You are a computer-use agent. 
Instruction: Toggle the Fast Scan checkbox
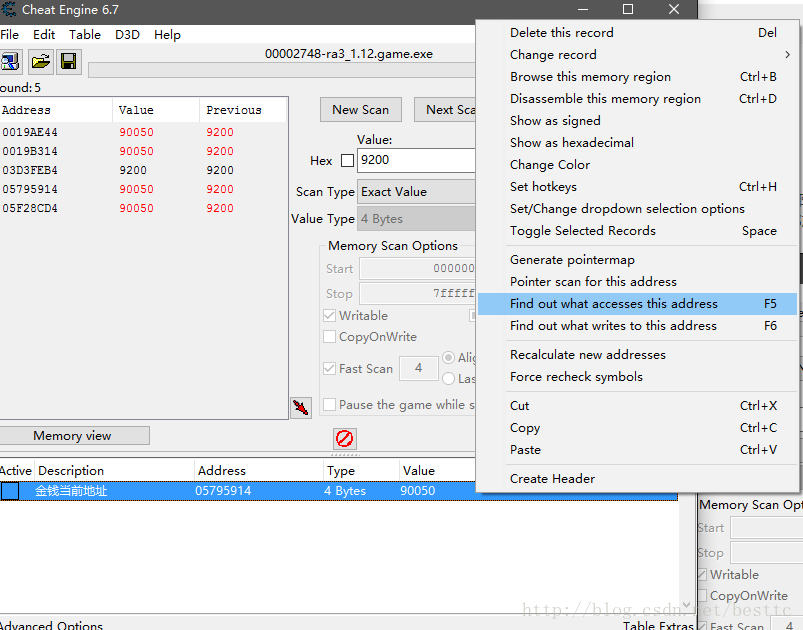click(329, 369)
